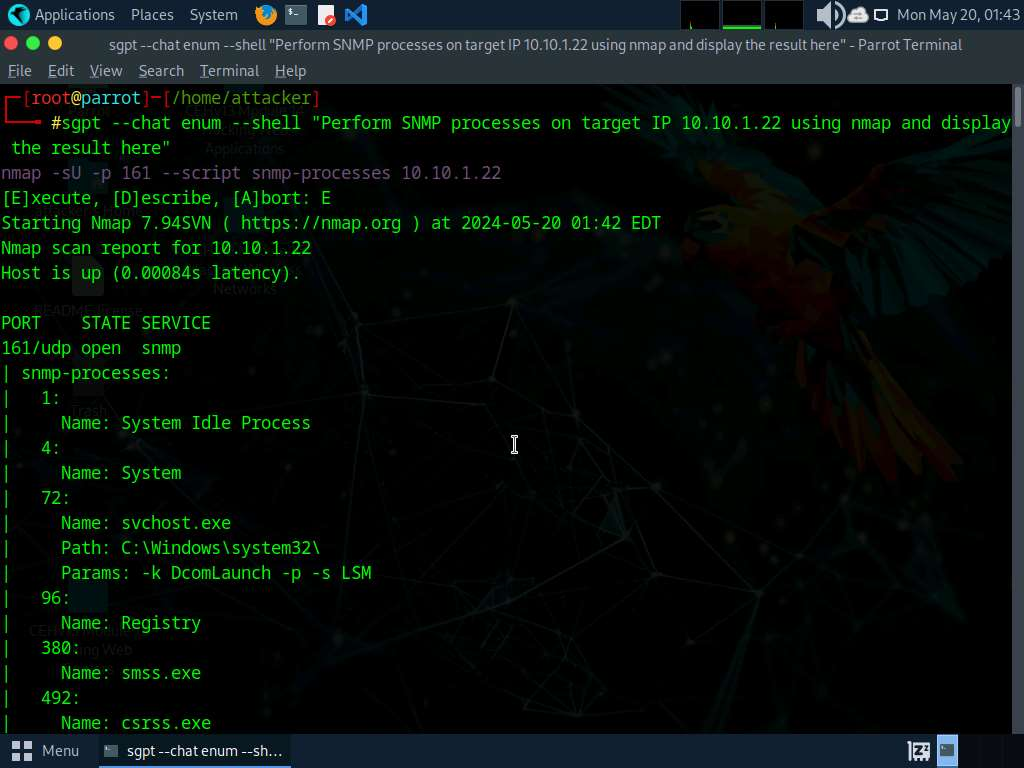Click the date and time clock
The width and height of the screenshot is (1024, 768).
point(957,15)
